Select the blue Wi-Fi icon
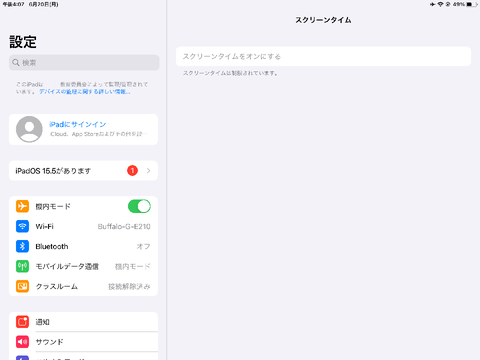The image size is (480, 360). pos(22,226)
